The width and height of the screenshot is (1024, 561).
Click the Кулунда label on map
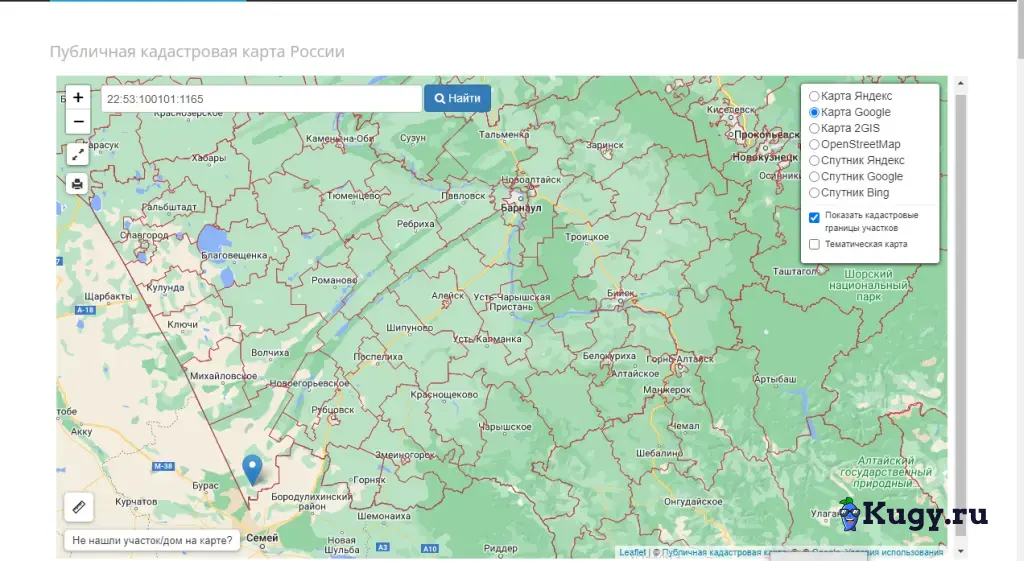[165, 288]
